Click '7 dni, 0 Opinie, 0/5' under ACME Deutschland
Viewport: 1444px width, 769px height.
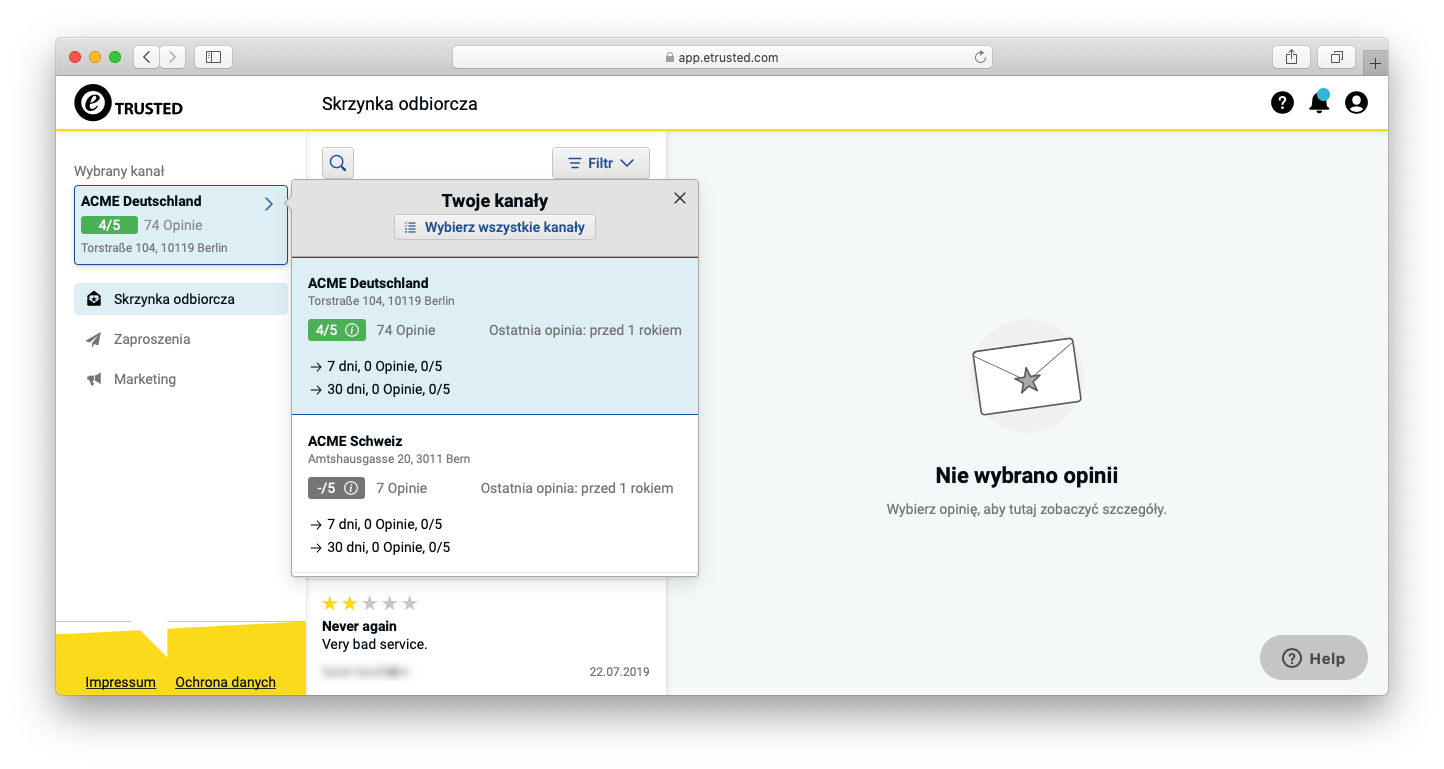385,366
